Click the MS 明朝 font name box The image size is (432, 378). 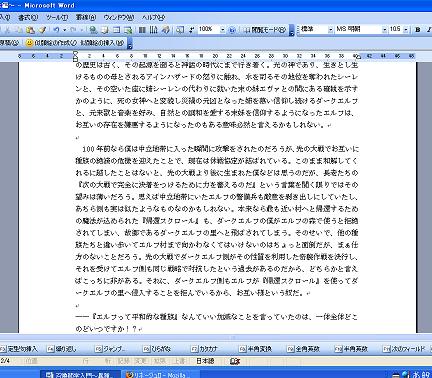(x=358, y=29)
